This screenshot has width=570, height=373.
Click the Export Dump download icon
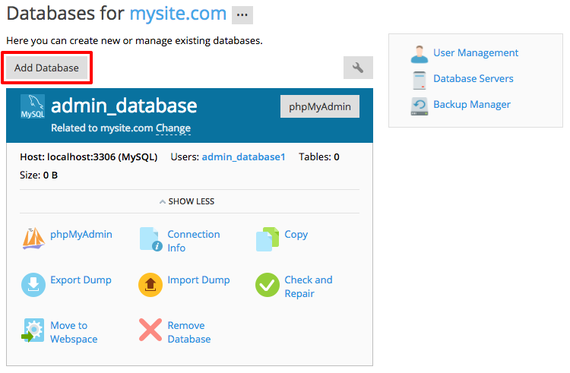33,285
